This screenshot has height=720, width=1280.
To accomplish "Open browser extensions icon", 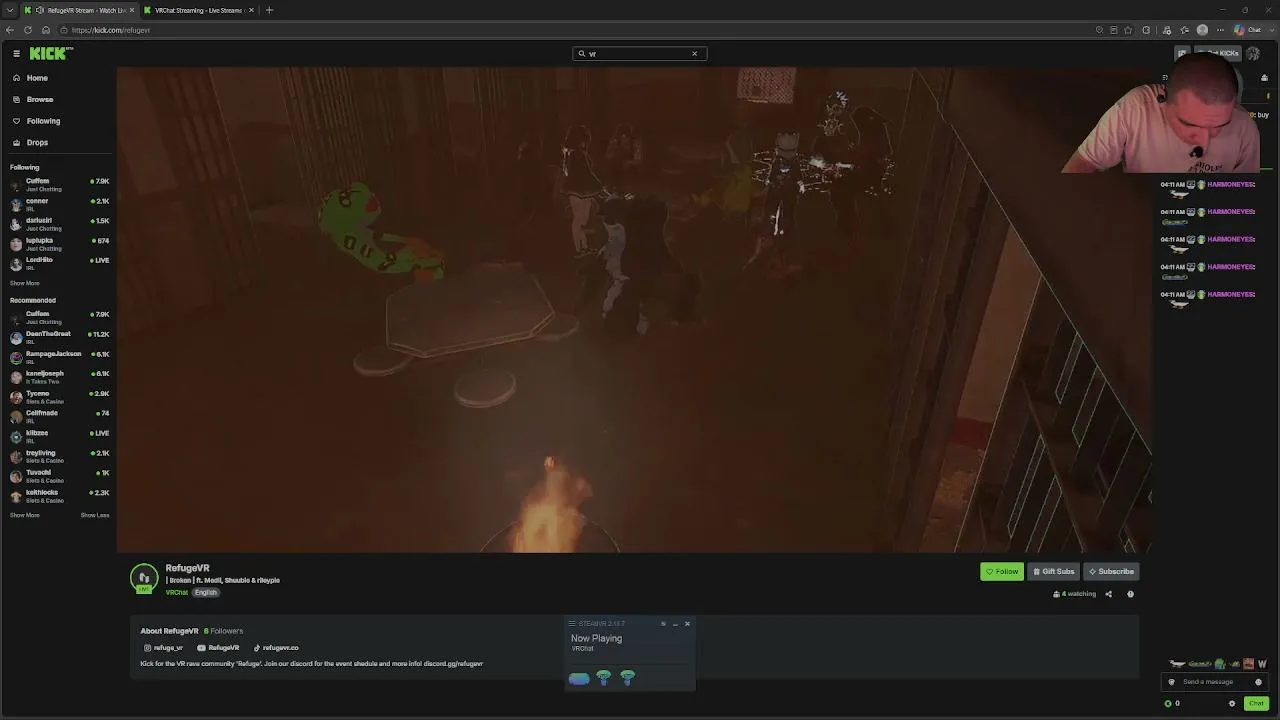I will [x=1146, y=30].
